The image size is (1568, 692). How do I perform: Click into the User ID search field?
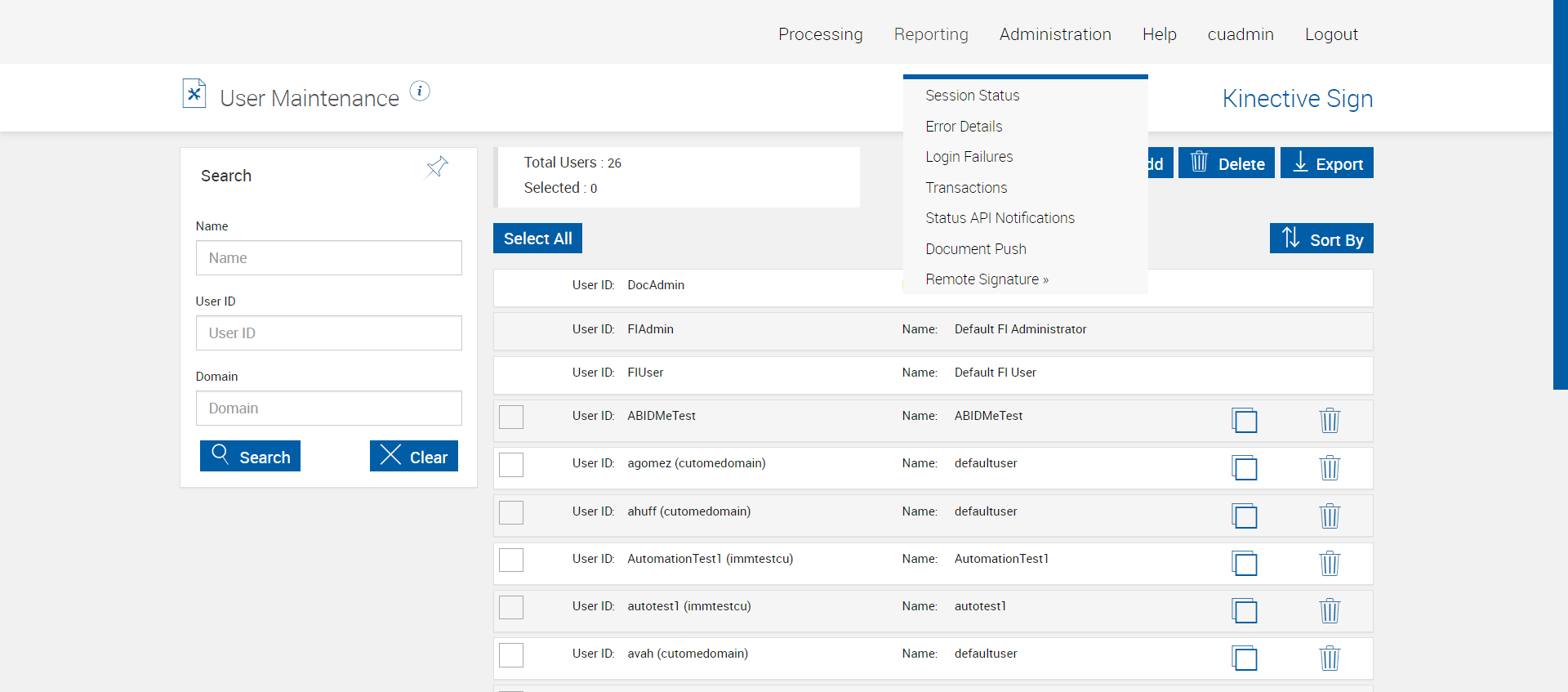tap(328, 333)
